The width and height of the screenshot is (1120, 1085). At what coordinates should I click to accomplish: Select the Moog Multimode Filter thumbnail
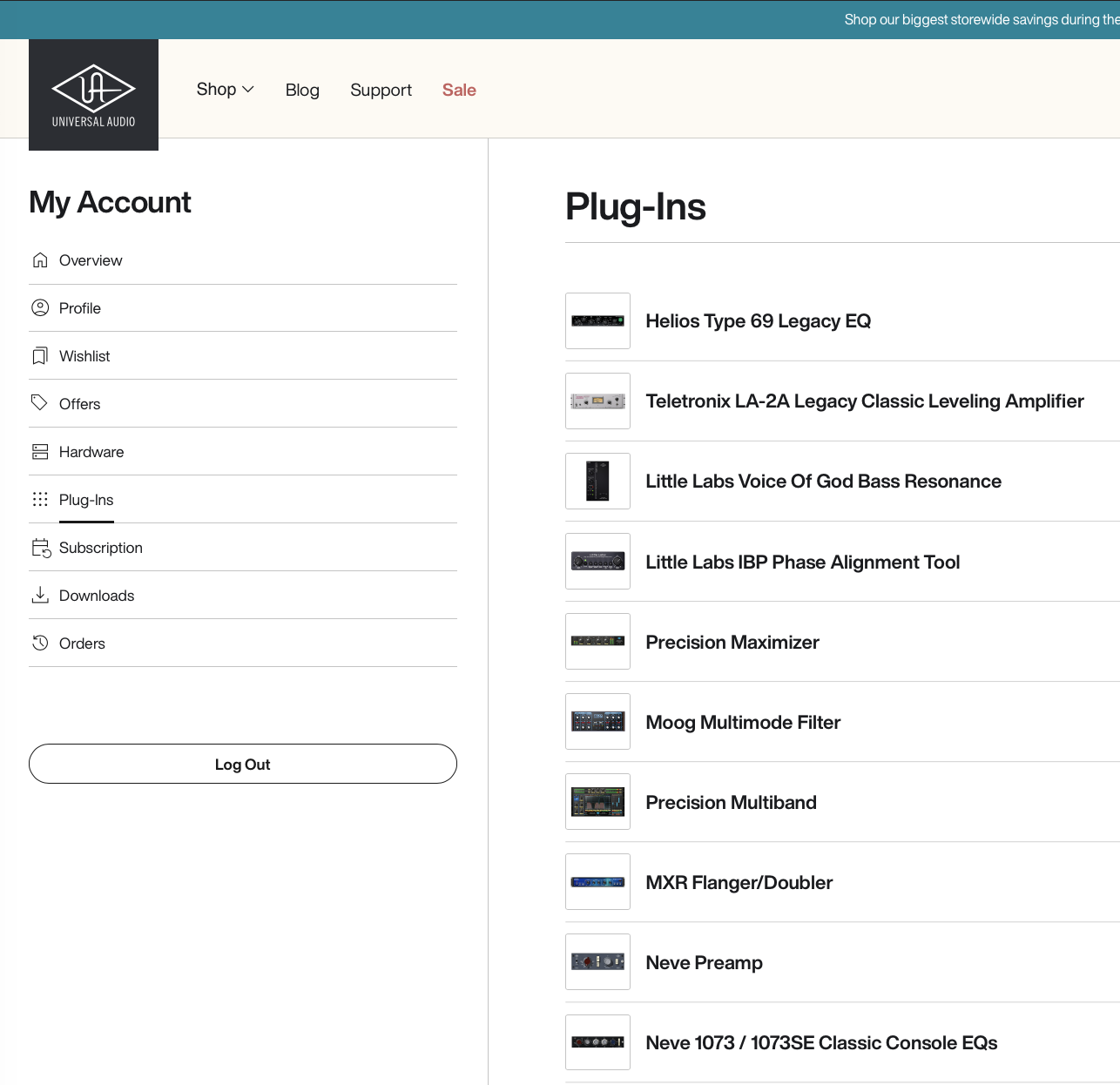coord(597,722)
